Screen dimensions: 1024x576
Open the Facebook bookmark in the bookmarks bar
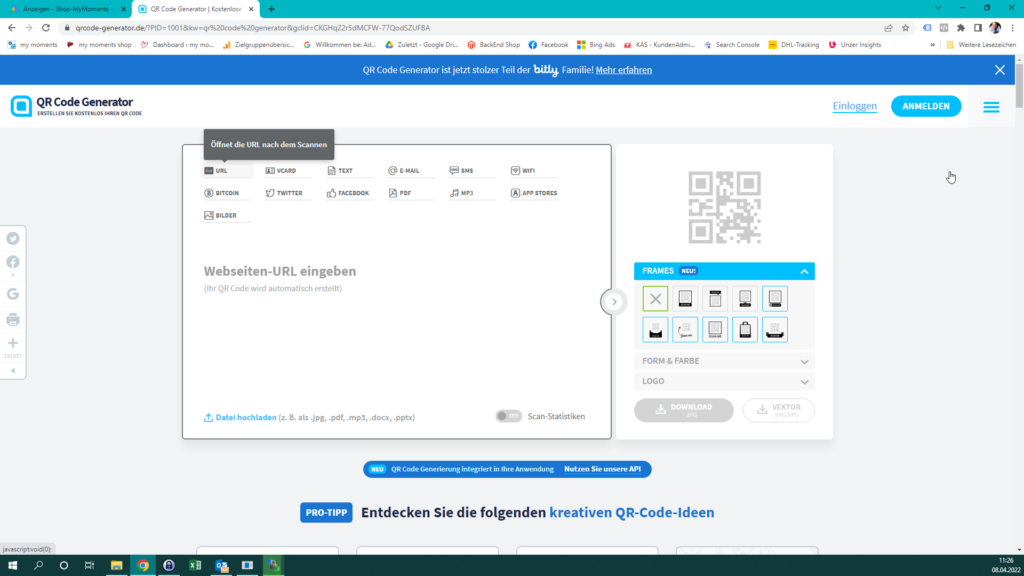(x=548, y=45)
